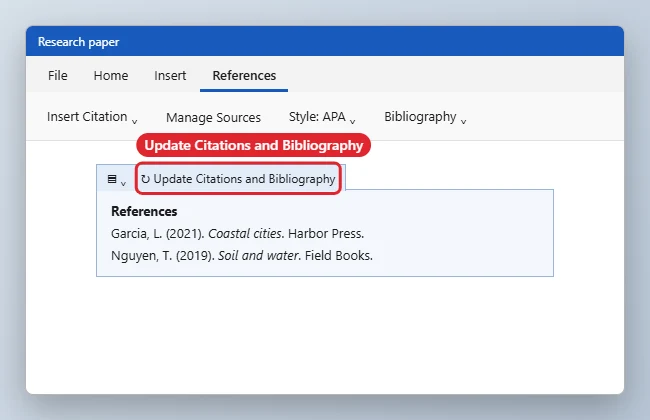Select the Garcia, L. (2021) reference entry
Viewport: 650px width, 420px height.
coord(238,233)
